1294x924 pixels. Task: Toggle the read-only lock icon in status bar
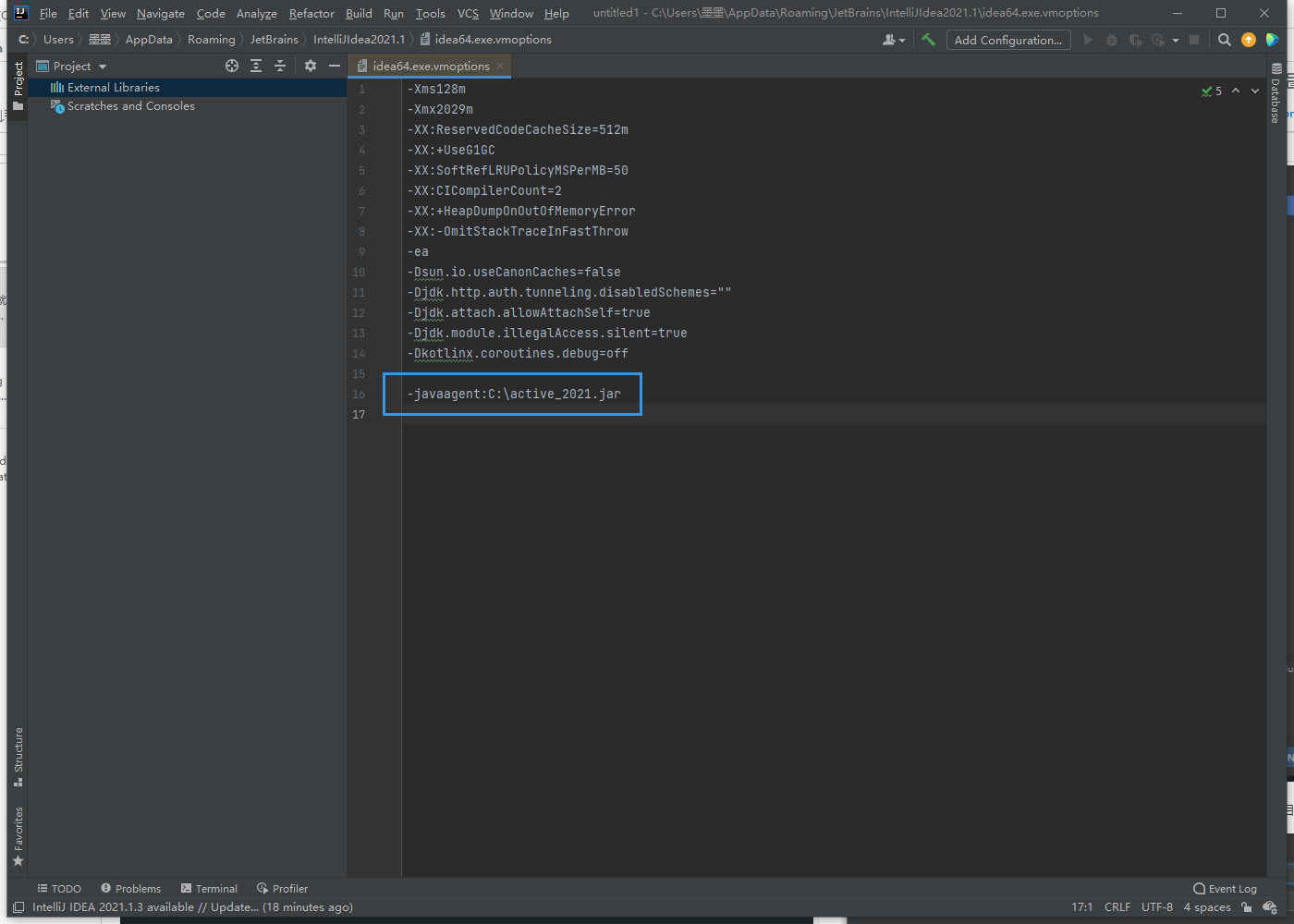1246,907
